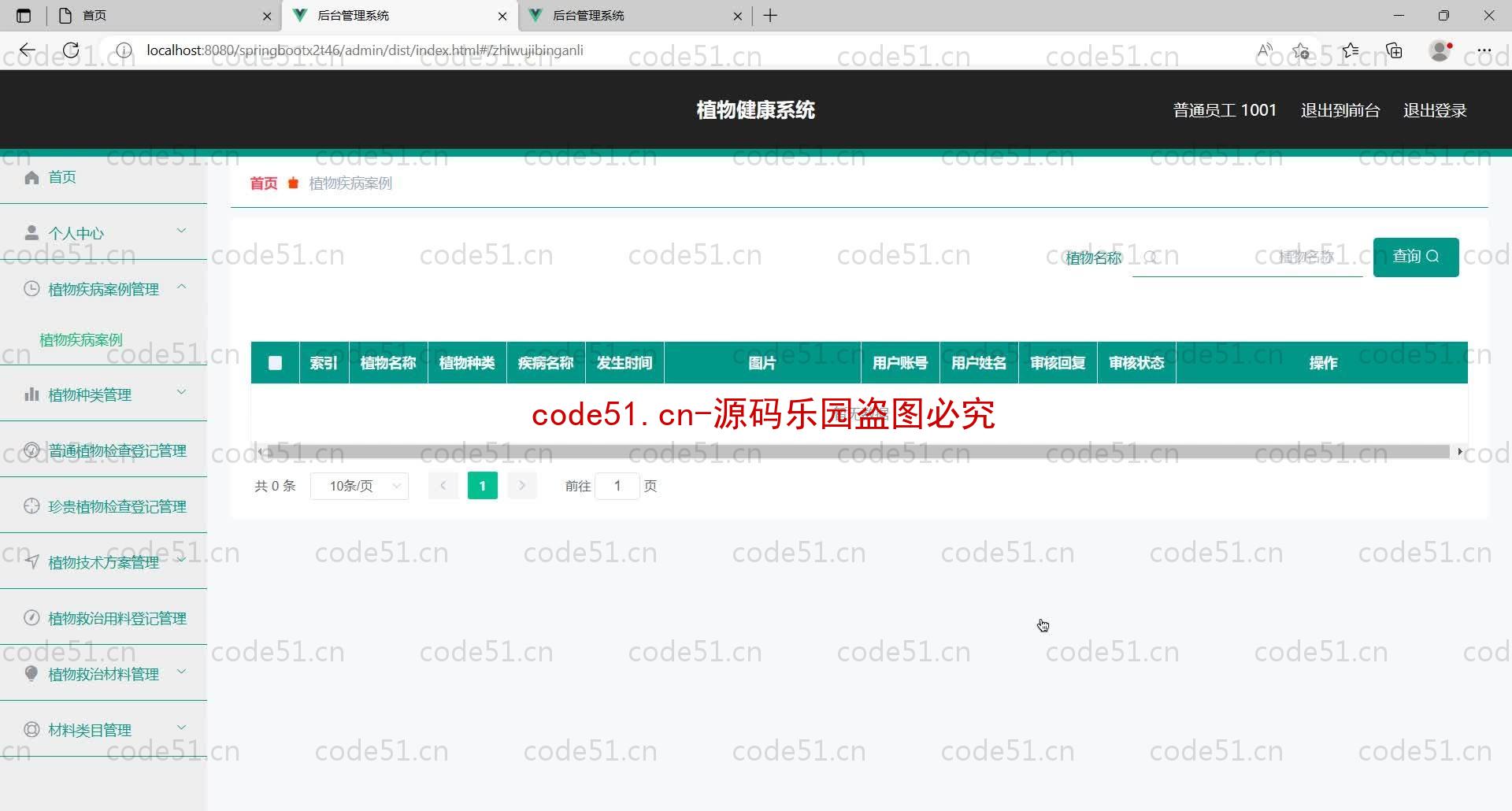Click 退出到前台 in the header

pyautogui.click(x=1340, y=110)
